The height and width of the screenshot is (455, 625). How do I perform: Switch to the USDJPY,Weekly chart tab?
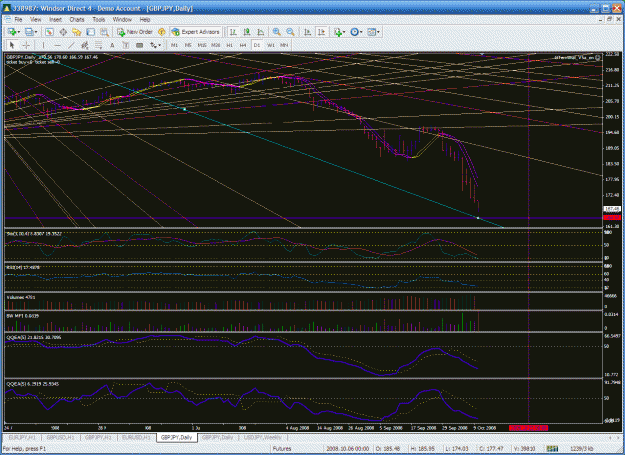(x=262, y=437)
